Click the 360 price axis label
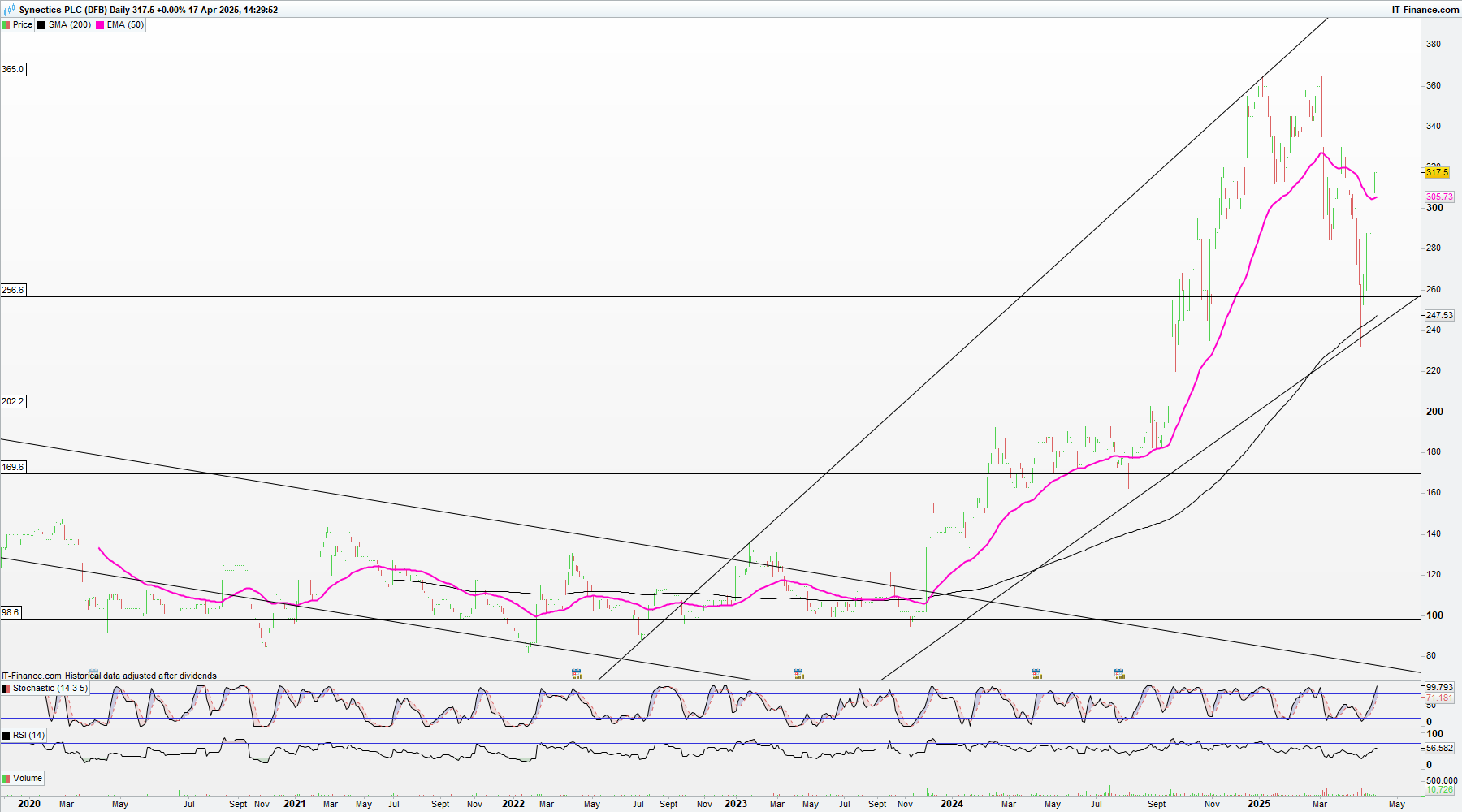This screenshot has width=1462, height=812. 1434,85
